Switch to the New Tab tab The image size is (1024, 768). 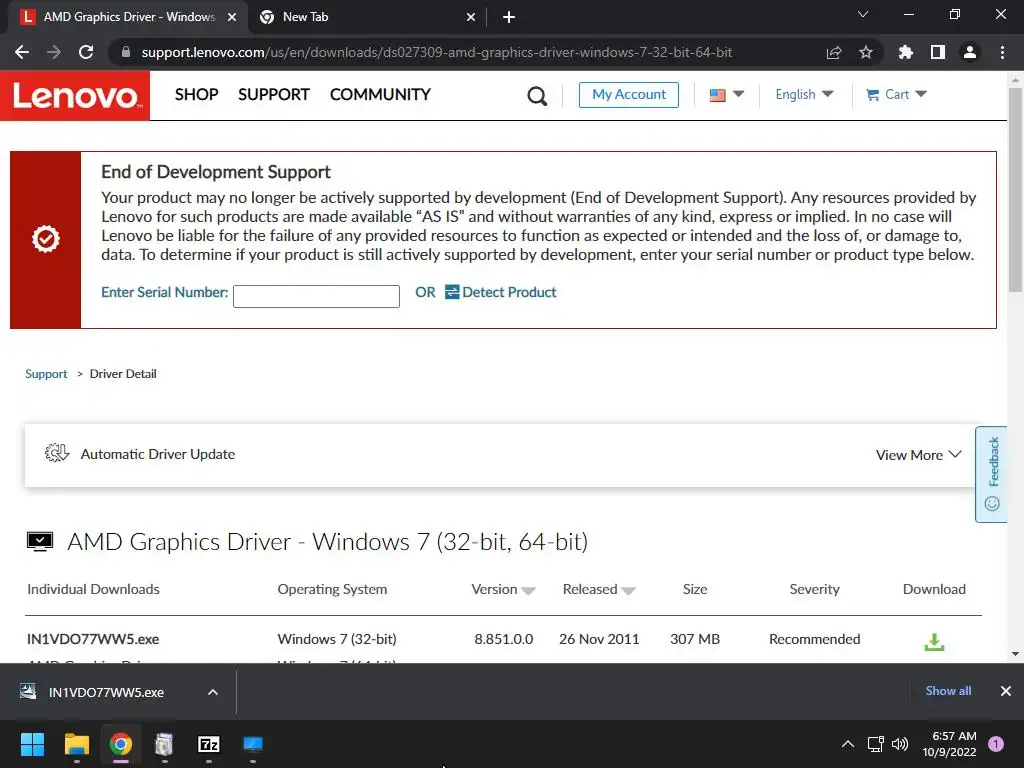point(366,17)
